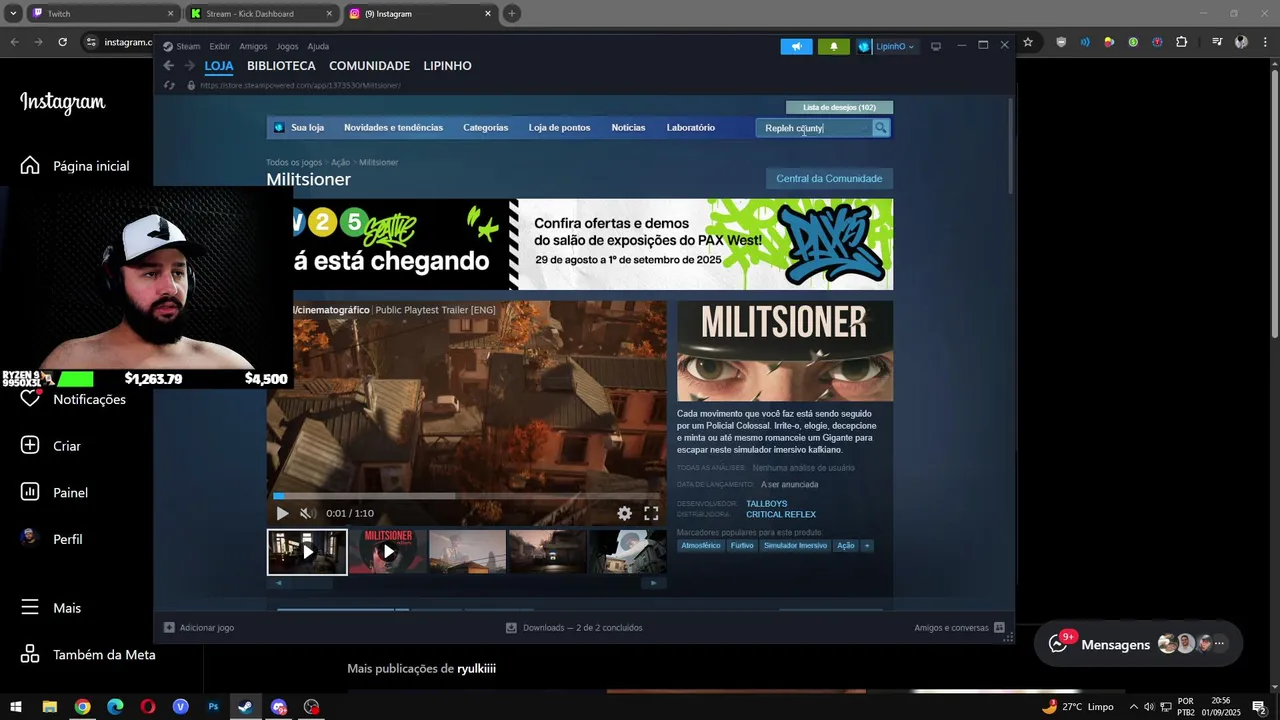Image resolution: width=1280 pixels, height=720 pixels.
Task: Open developer TALLBOYS link
Action: coord(766,504)
